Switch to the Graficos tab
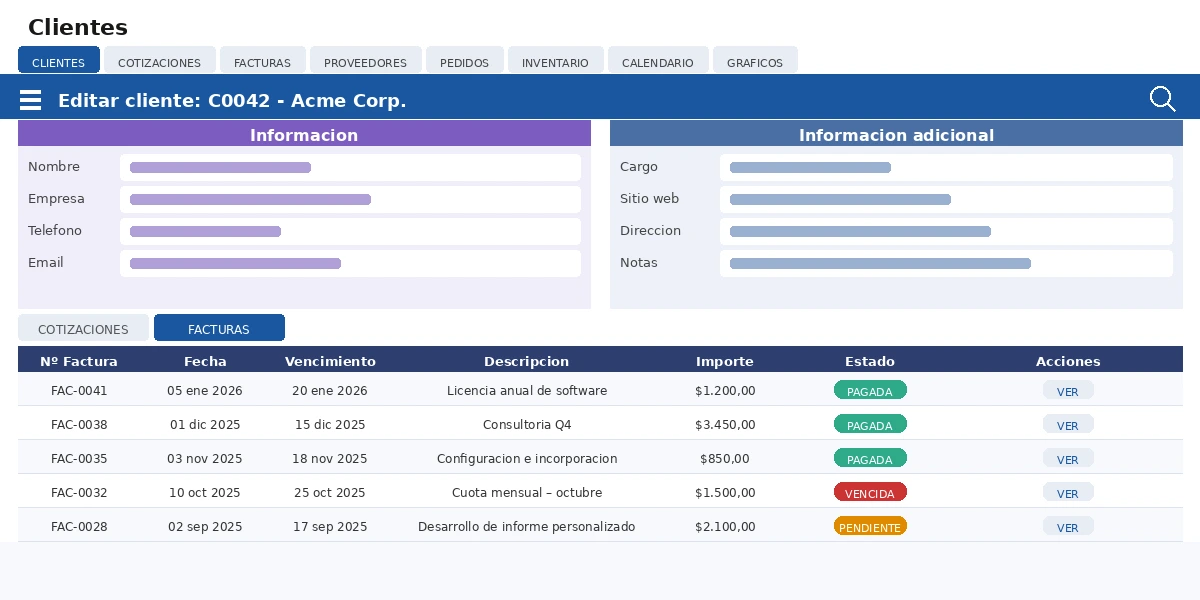1200x600 pixels. (755, 61)
